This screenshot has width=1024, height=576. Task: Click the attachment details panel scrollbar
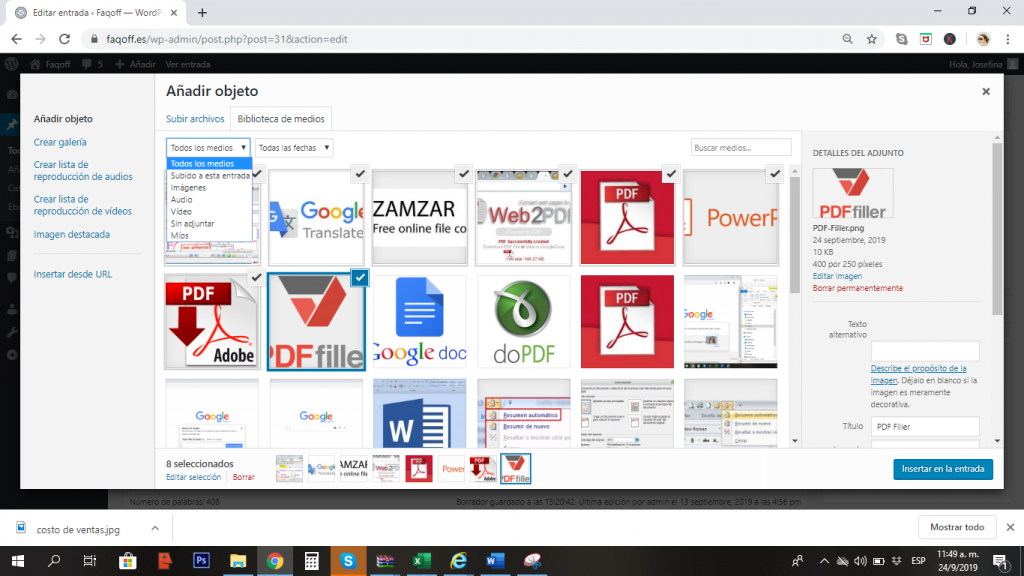997,229
